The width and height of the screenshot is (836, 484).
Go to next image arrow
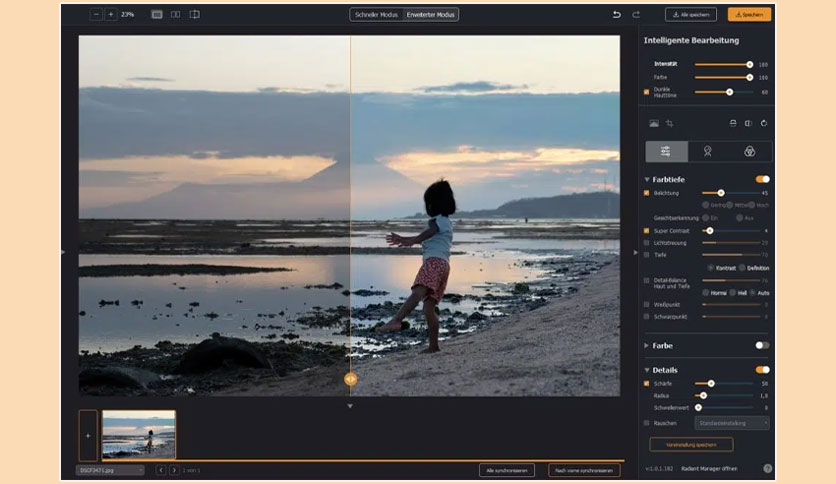point(174,470)
